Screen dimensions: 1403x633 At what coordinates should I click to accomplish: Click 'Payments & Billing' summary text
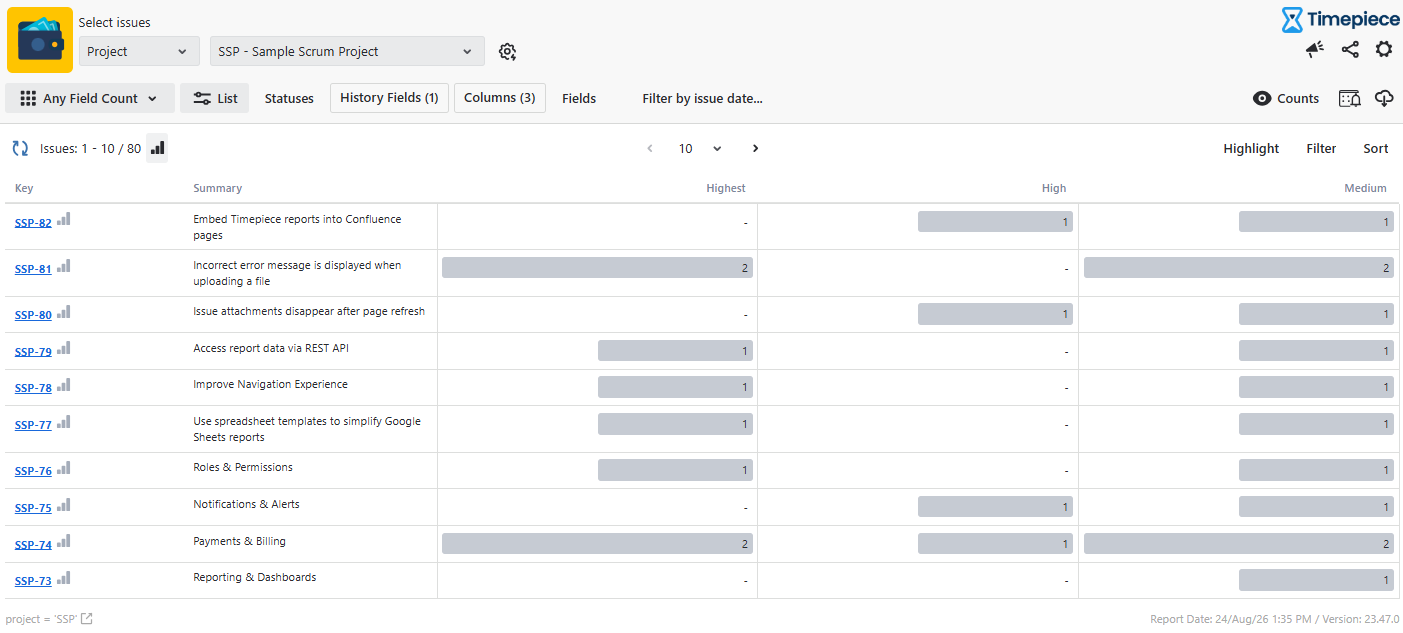tap(239, 541)
